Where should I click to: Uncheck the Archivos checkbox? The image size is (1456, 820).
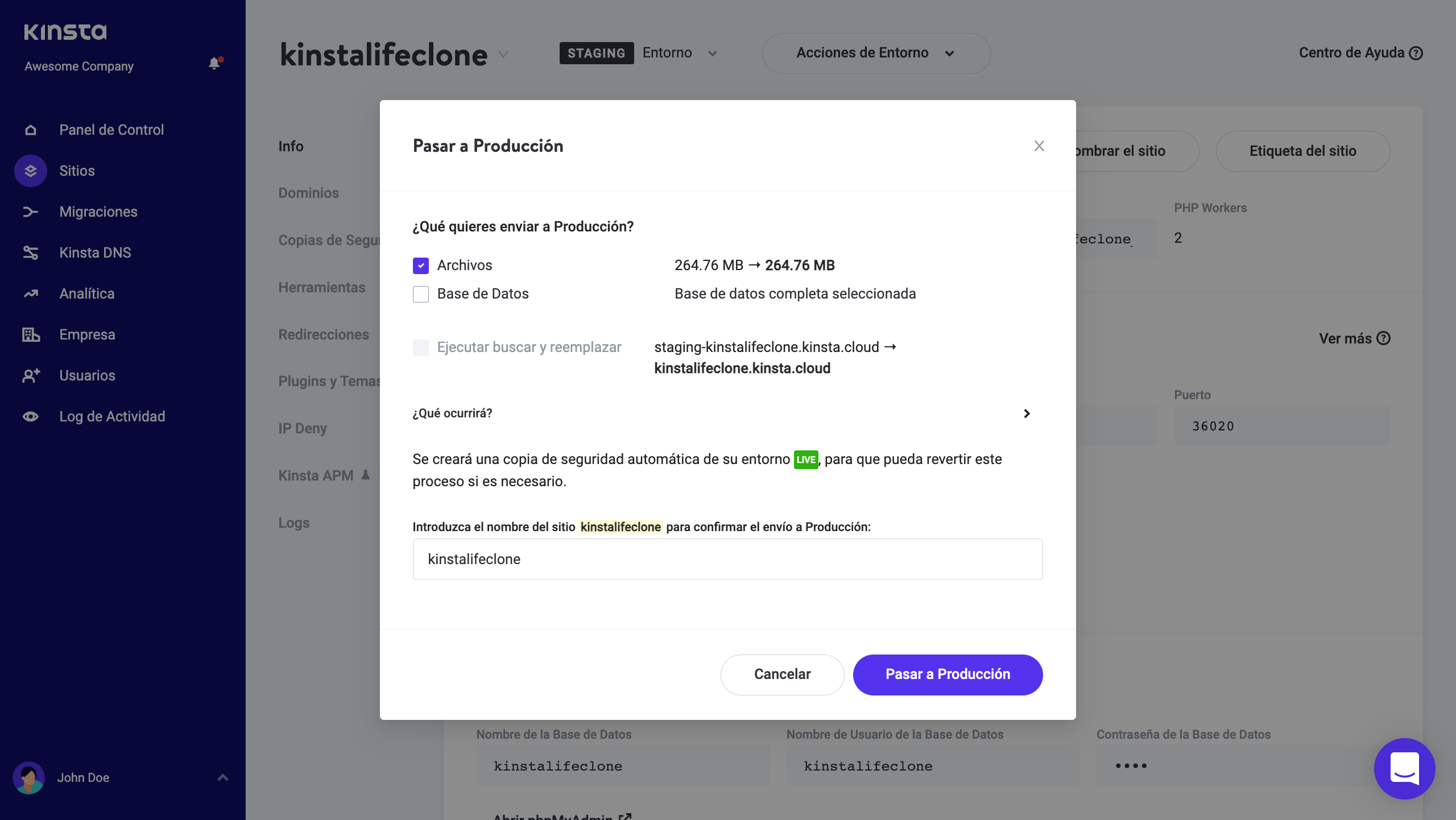pos(421,266)
